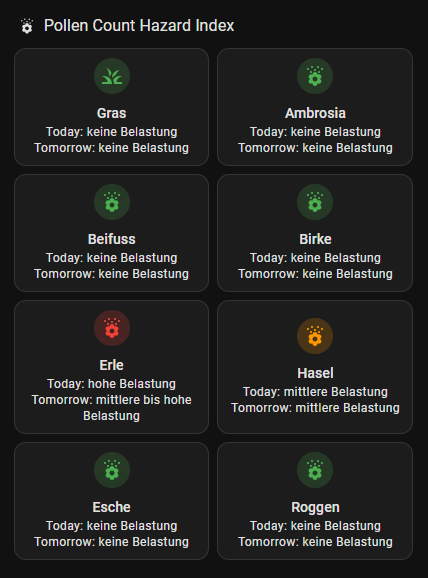Click the header pollen icon beside the title

click(x=27, y=26)
